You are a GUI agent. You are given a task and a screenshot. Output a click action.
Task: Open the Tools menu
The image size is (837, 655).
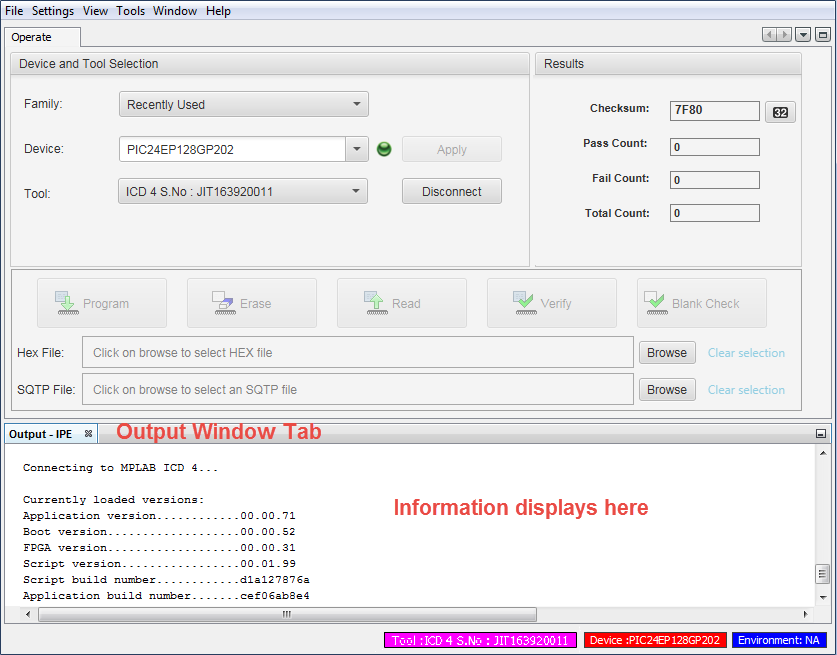pos(130,11)
